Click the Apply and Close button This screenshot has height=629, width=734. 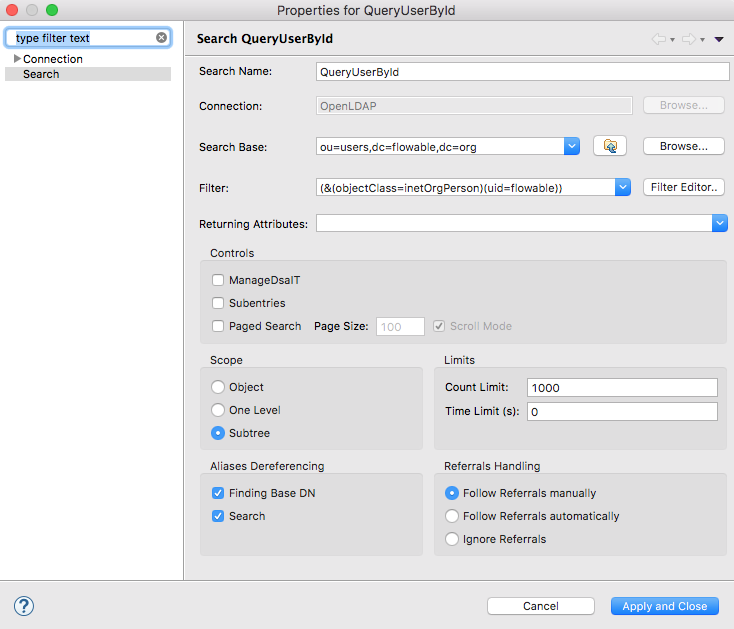click(664, 606)
